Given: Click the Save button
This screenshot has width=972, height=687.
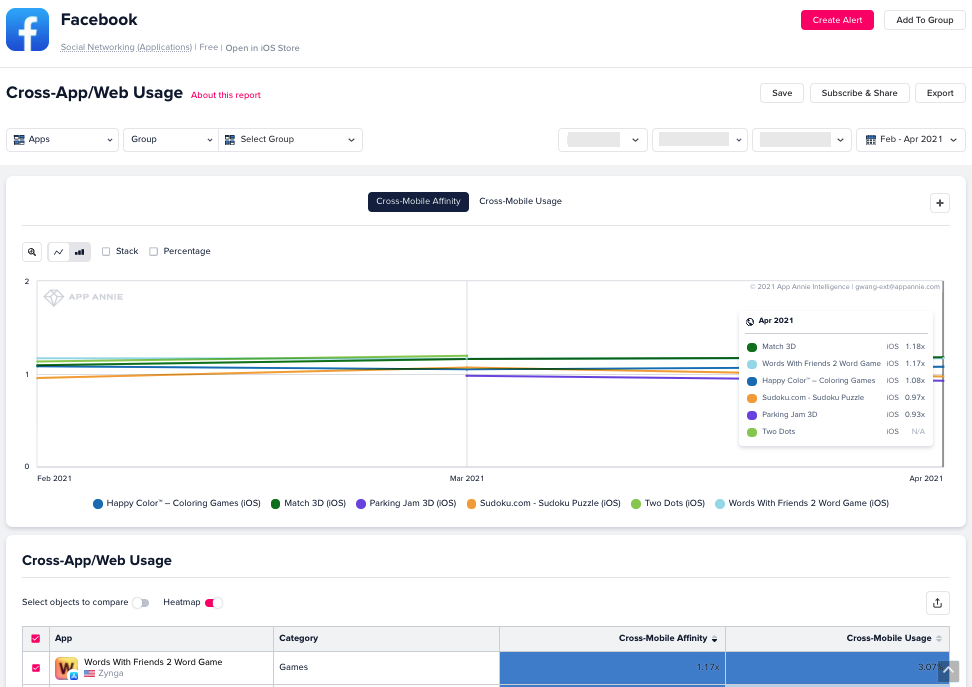Looking at the screenshot, I should pos(782,93).
